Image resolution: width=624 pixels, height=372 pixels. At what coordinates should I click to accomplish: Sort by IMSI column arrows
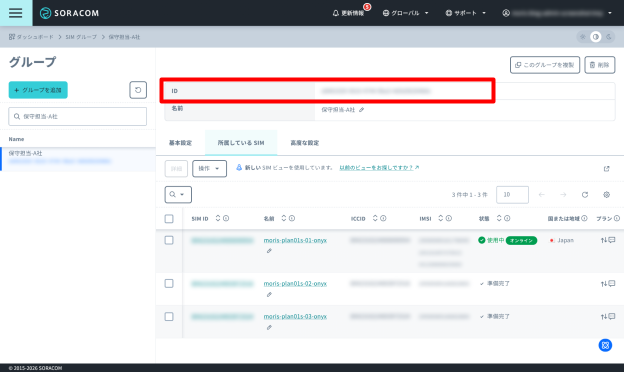click(x=441, y=218)
